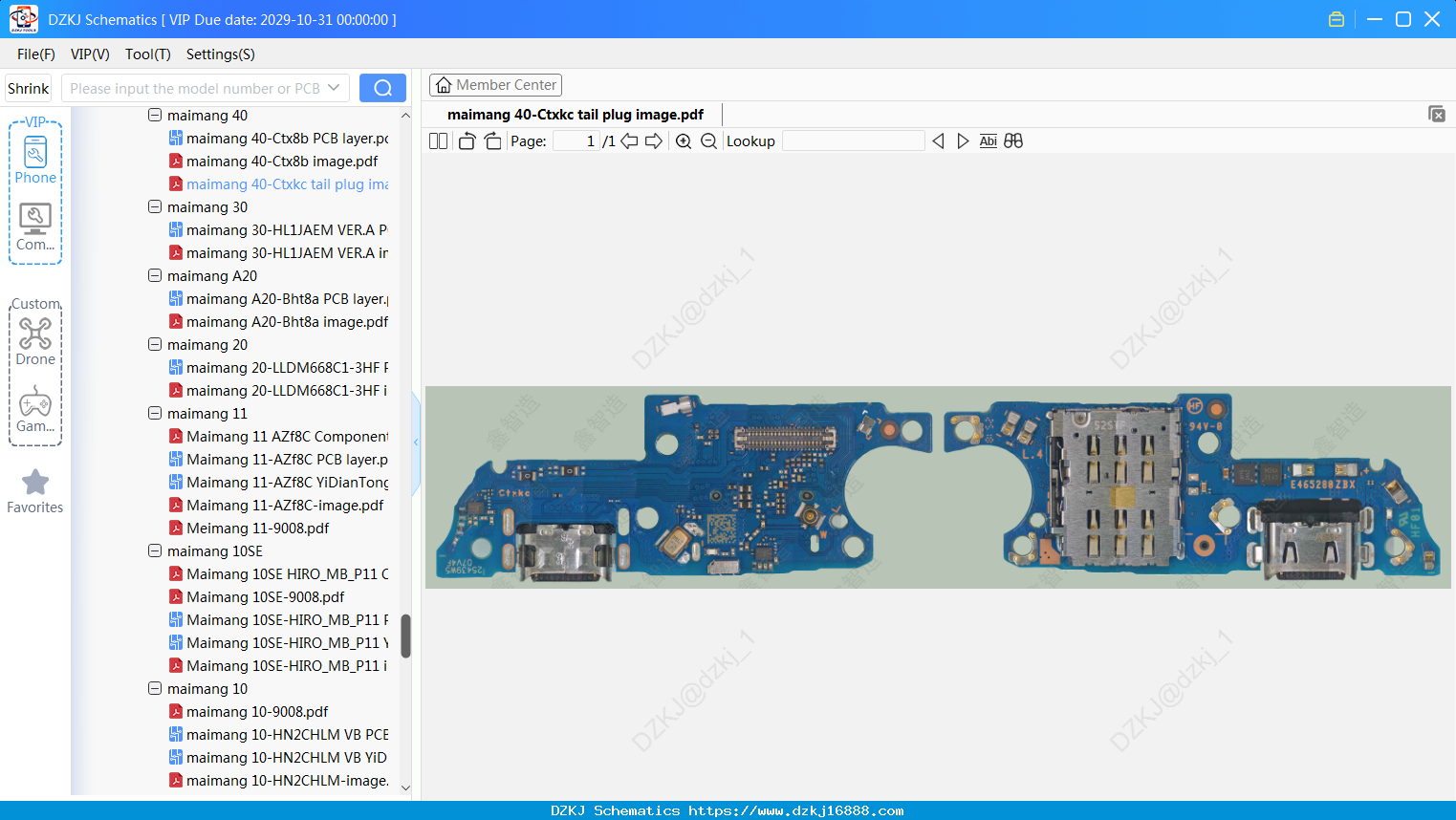Go to the next page arrow
The image size is (1456, 820).
(654, 141)
